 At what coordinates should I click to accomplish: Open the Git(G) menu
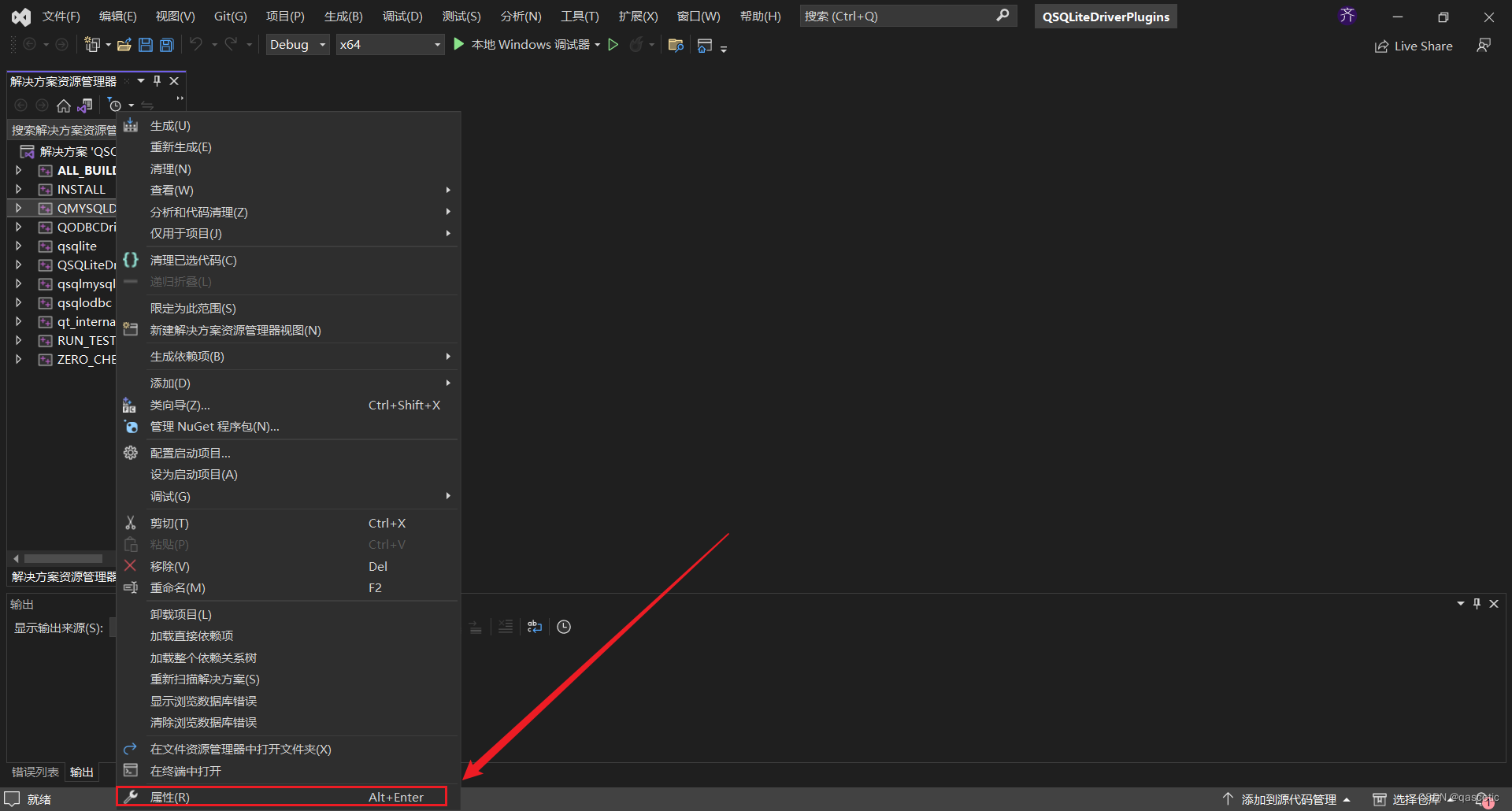pyautogui.click(x=230, y=17)
